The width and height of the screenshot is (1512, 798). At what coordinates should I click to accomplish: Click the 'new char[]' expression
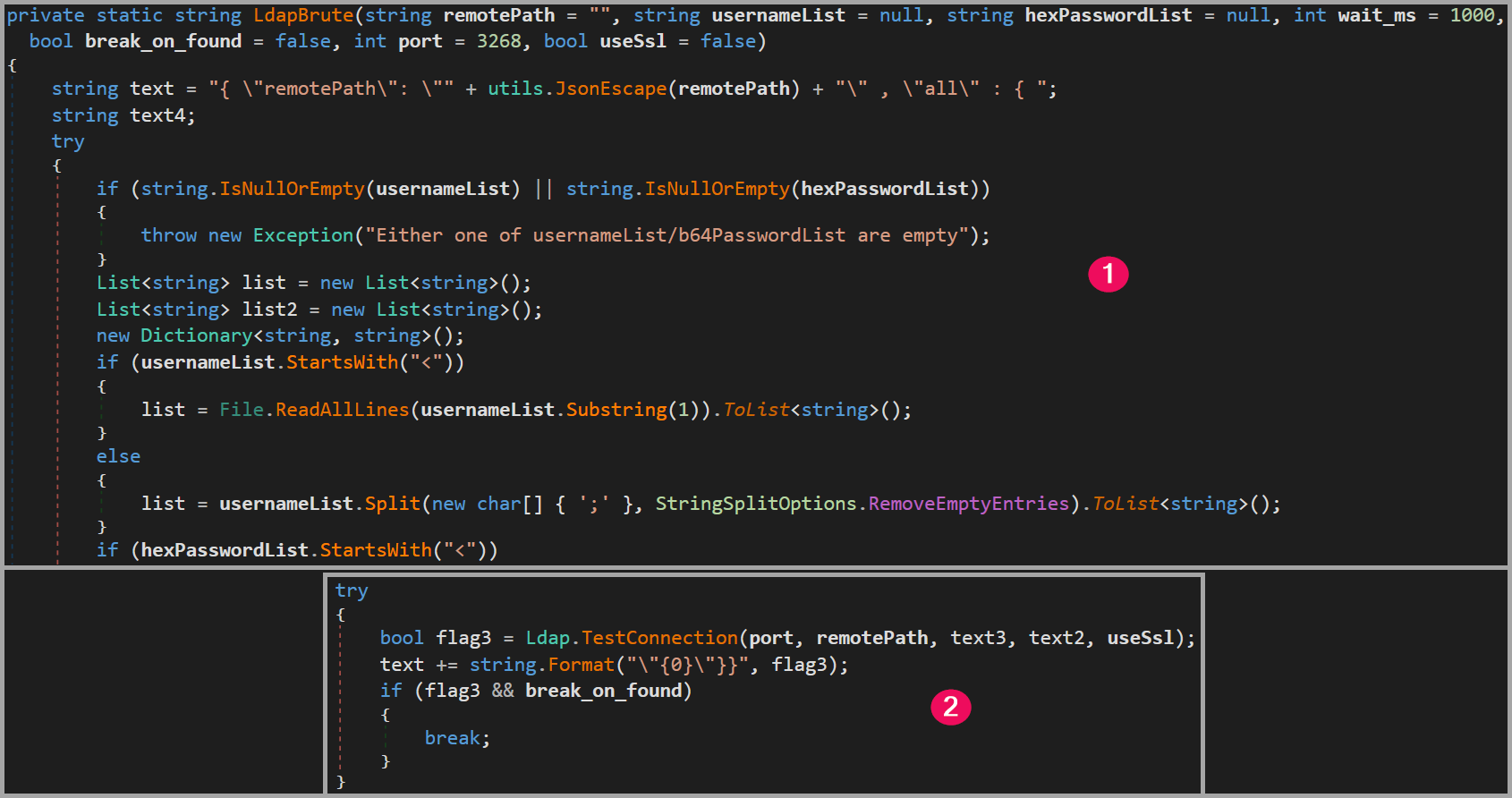[x=488, y=504]
